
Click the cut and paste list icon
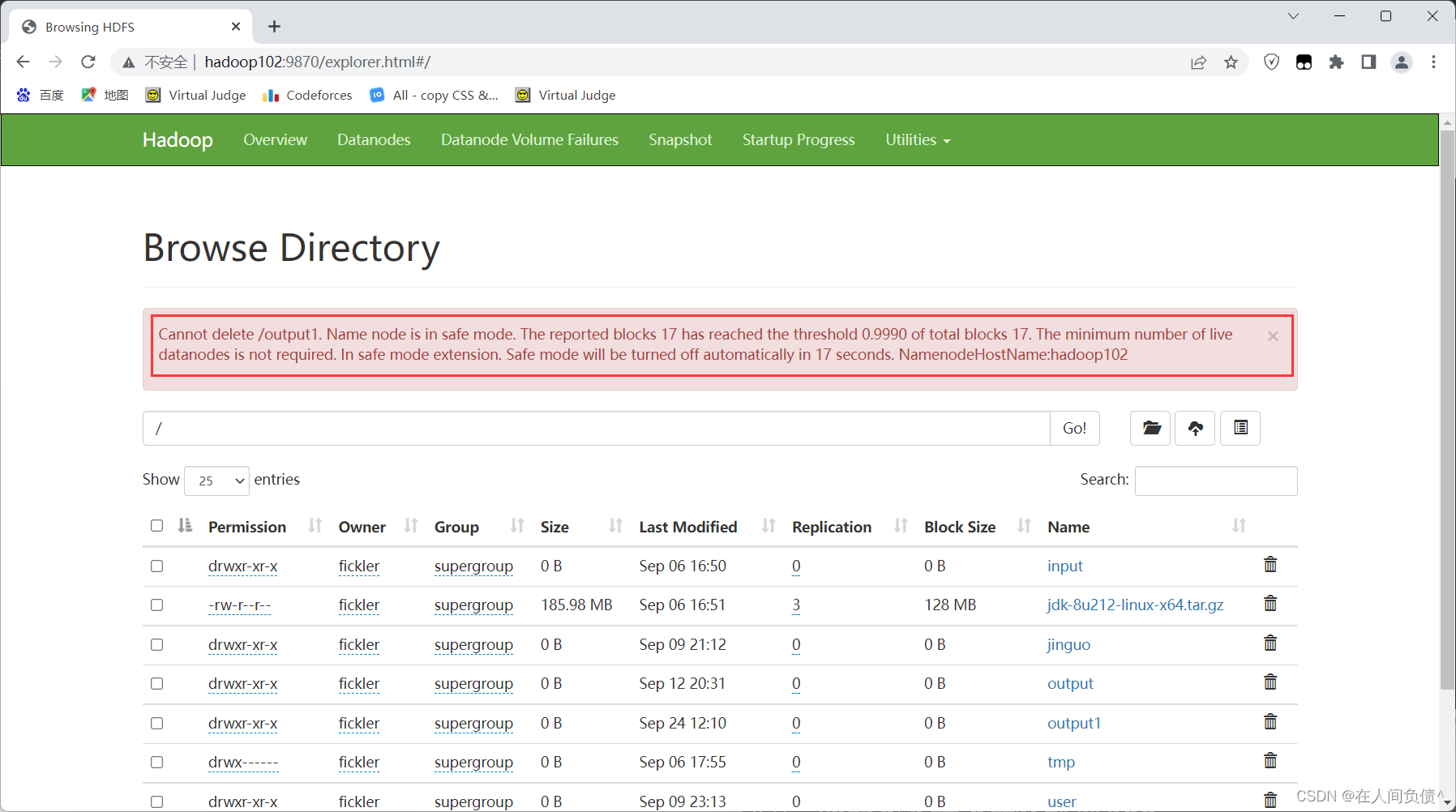(1240, 428)
